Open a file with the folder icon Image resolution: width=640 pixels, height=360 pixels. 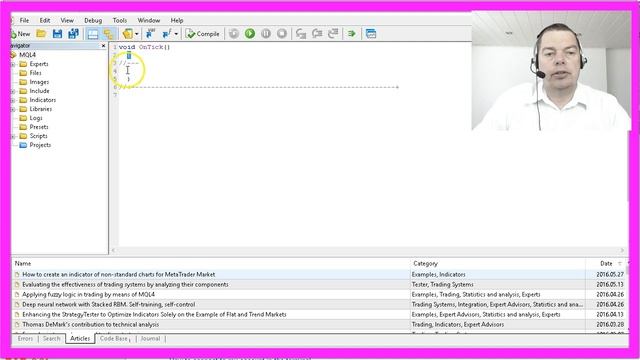click(41, 34)
